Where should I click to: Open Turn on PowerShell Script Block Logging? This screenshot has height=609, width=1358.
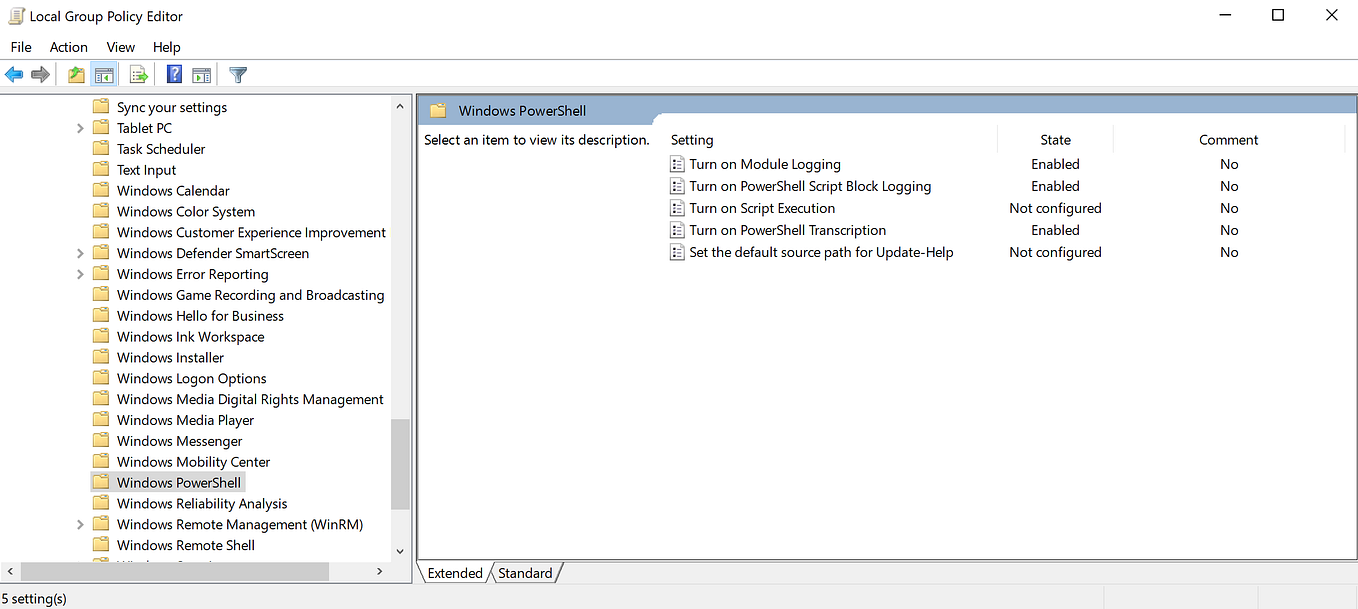click(x=810, y=186)
